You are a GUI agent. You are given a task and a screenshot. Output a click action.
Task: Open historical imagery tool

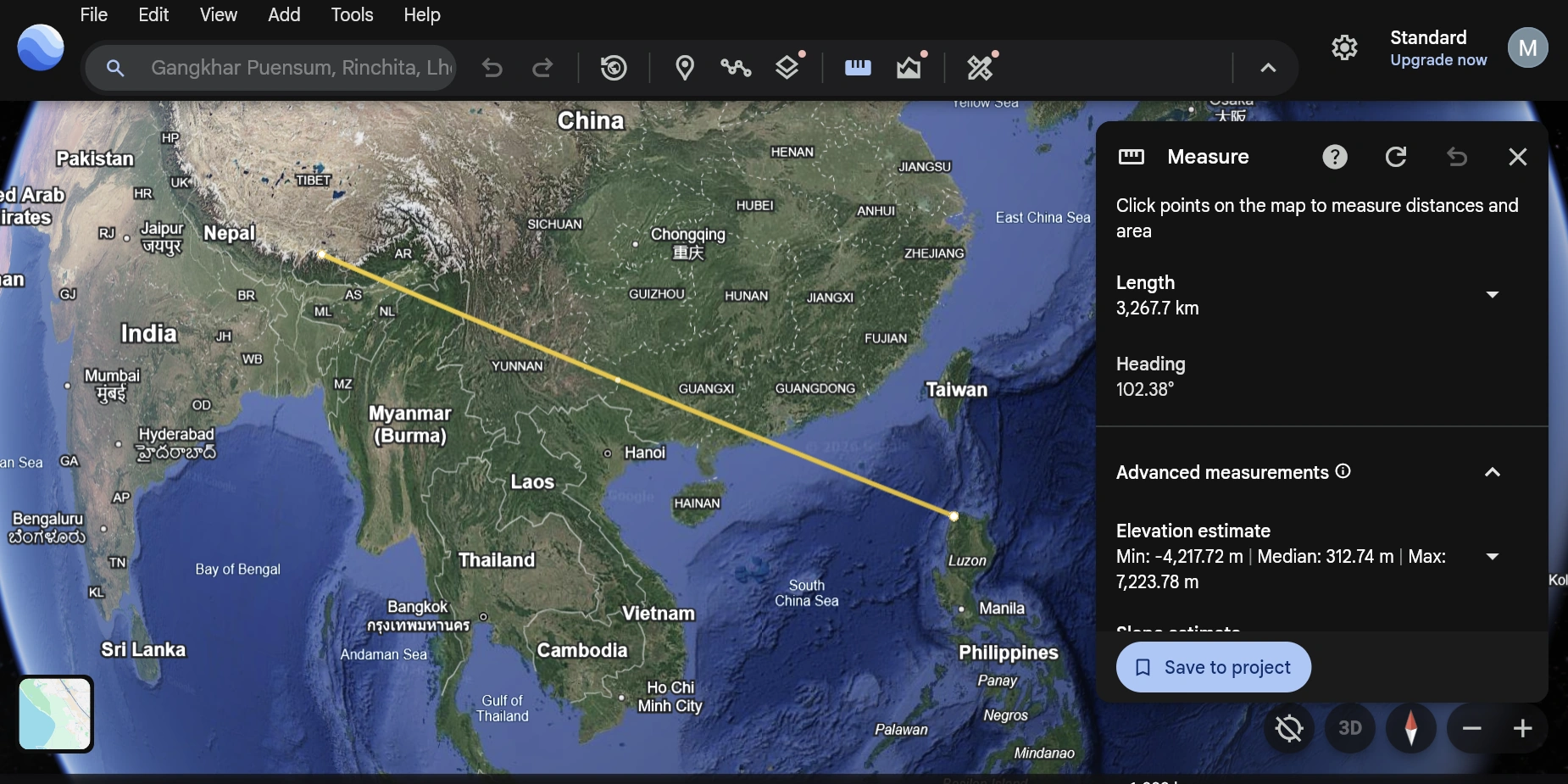614,67
